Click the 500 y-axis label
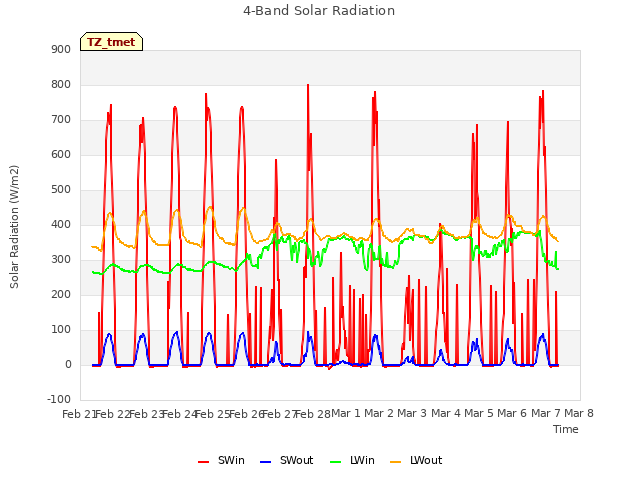This screenshot has height=480, width=640. [61, 190]
